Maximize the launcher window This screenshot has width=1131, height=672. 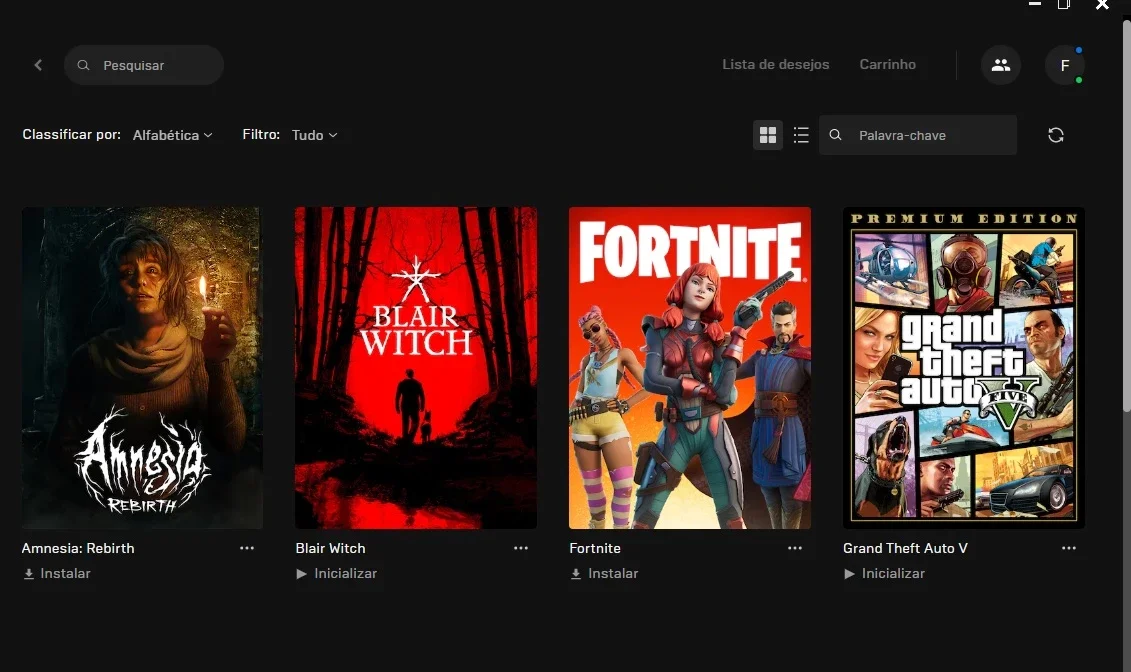coord(1064,4)
